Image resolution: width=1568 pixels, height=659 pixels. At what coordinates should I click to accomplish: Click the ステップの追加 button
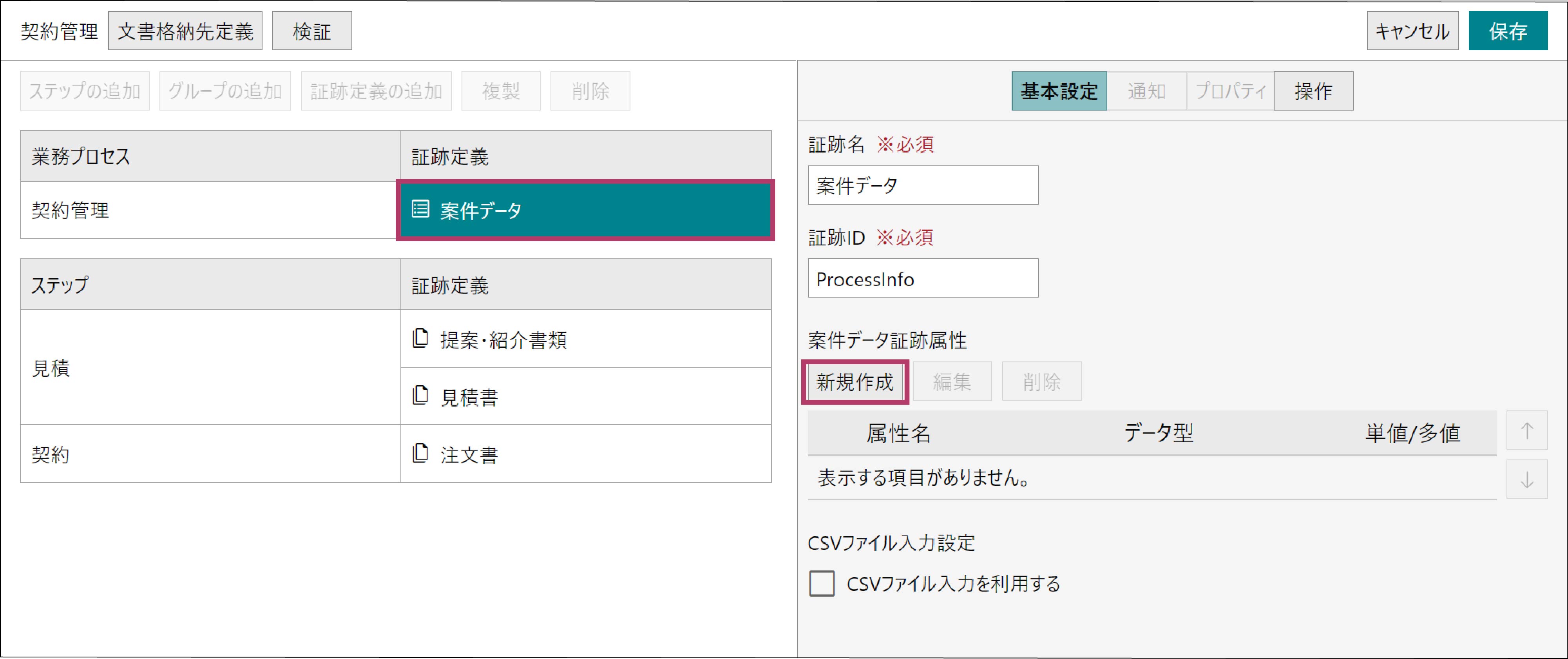[x=85, y=91]
